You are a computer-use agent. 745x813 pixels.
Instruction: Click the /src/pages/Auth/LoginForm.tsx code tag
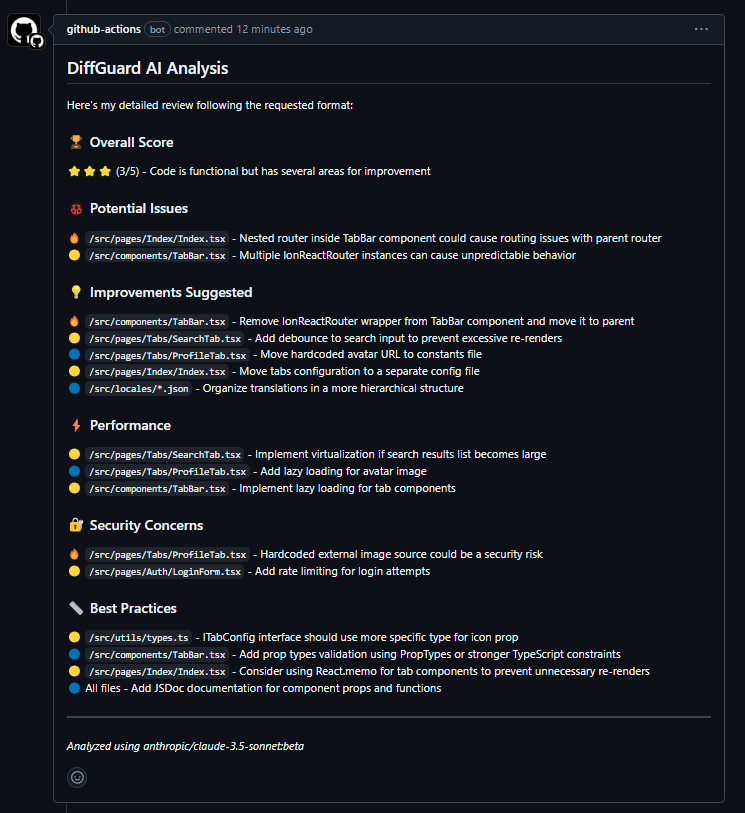click(164, 571)
